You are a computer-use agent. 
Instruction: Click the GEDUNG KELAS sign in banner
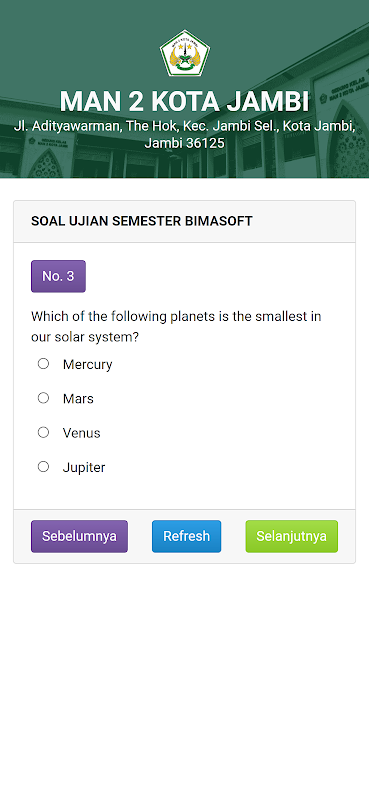click(x=343, y=93)
